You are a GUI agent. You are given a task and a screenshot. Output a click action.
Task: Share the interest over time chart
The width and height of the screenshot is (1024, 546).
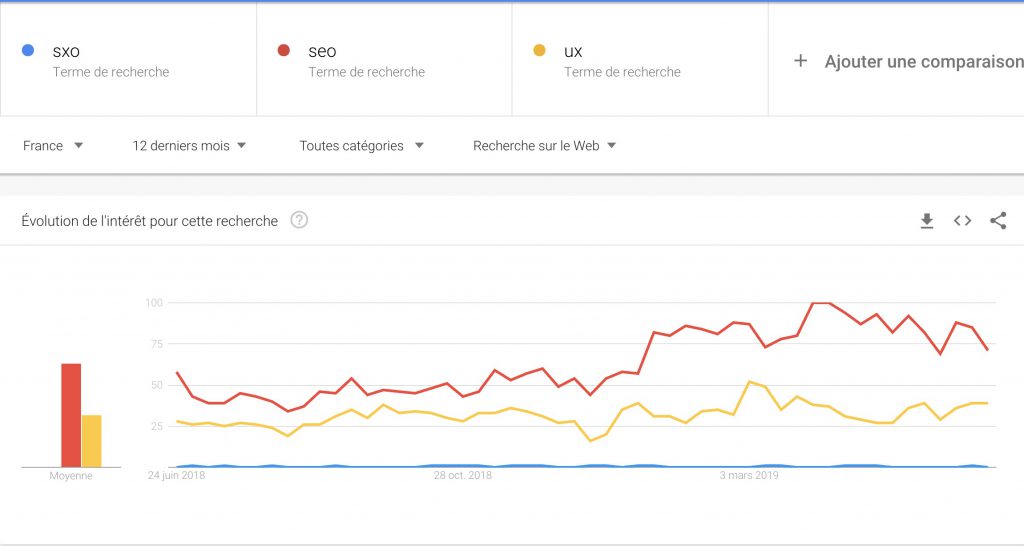(x=998, y=221)
